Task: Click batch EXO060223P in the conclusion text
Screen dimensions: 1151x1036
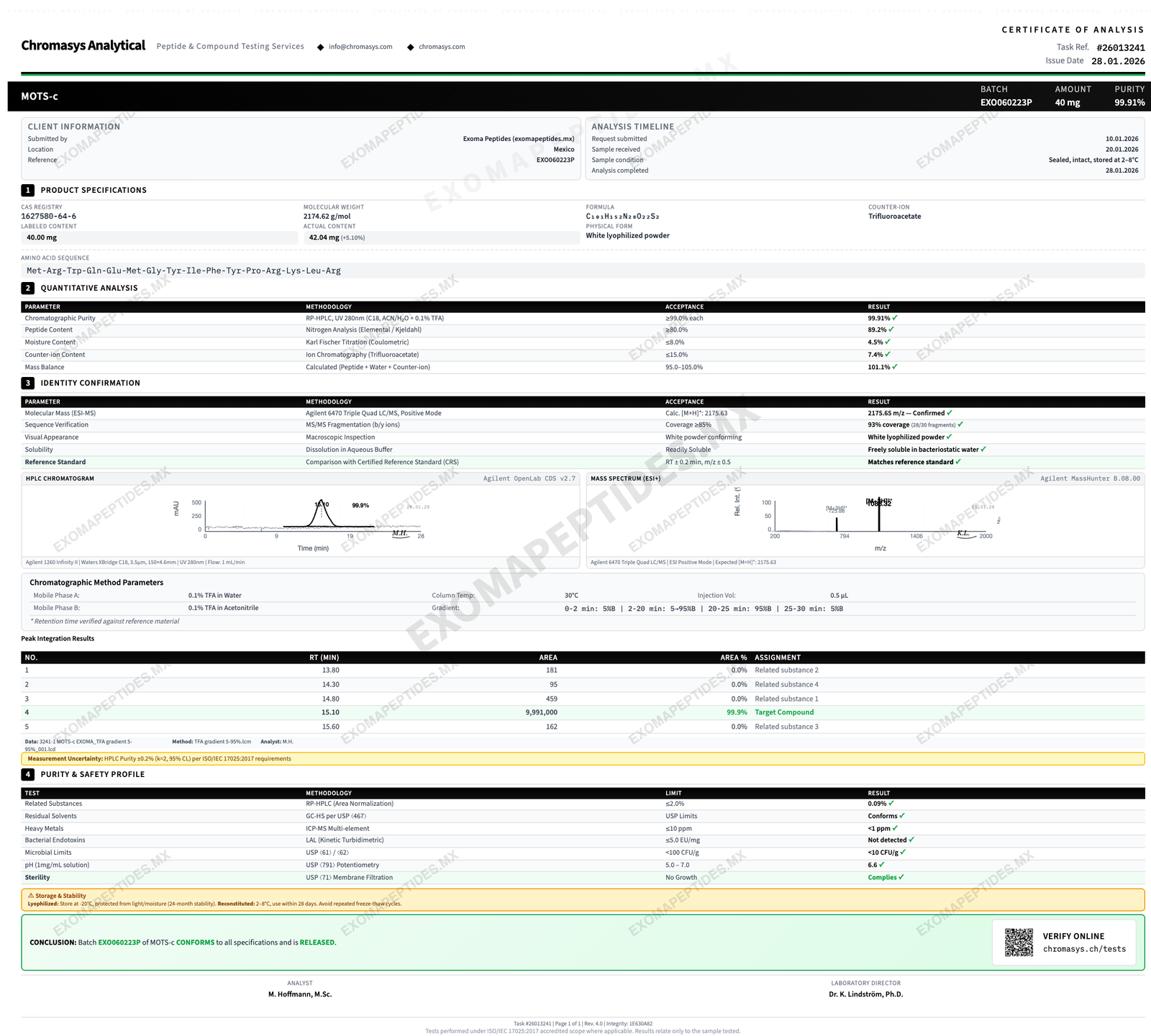Action: (119, 942)
